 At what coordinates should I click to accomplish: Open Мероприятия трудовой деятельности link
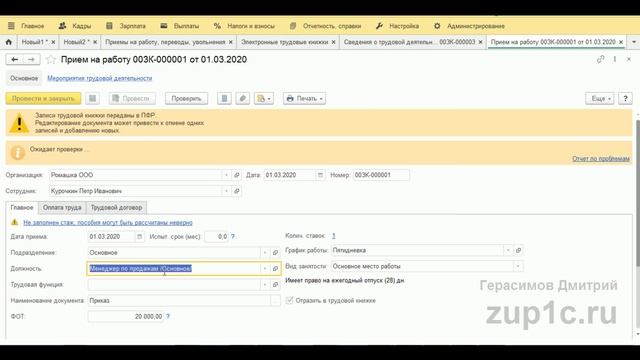100,78
